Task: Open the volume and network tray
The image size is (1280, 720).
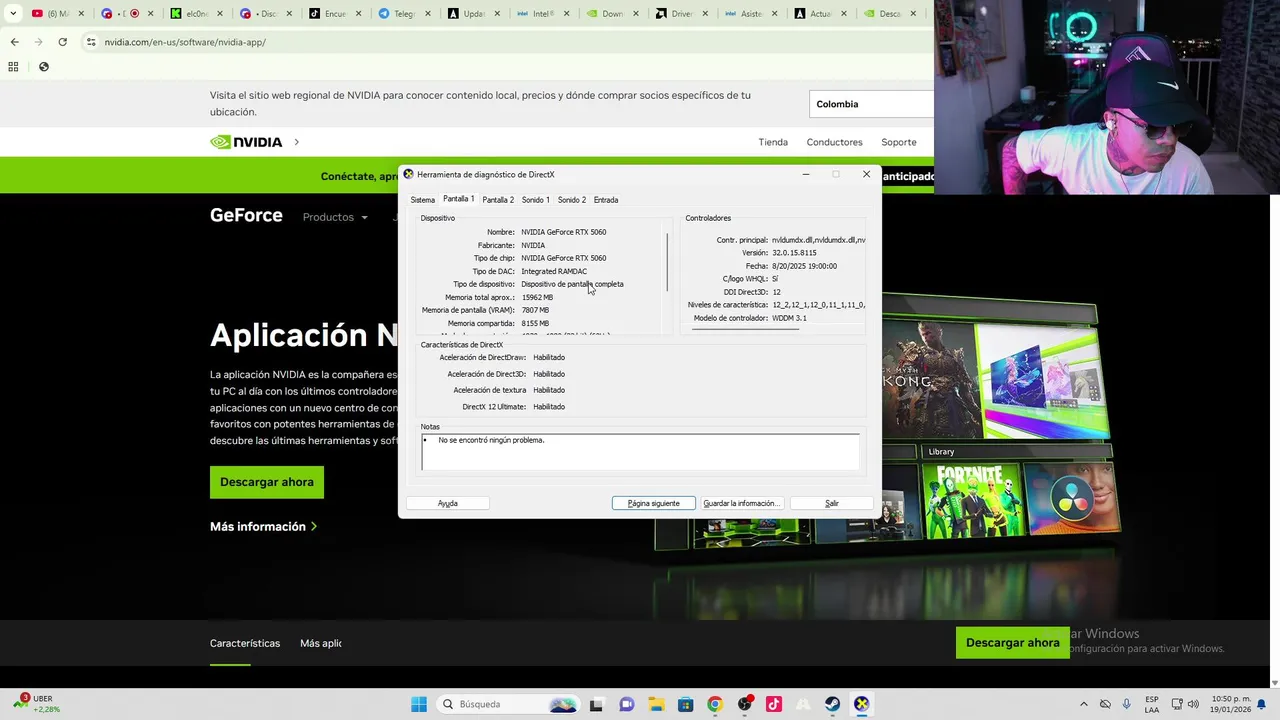Action: pyautogui.click(x=1187, y=704)
